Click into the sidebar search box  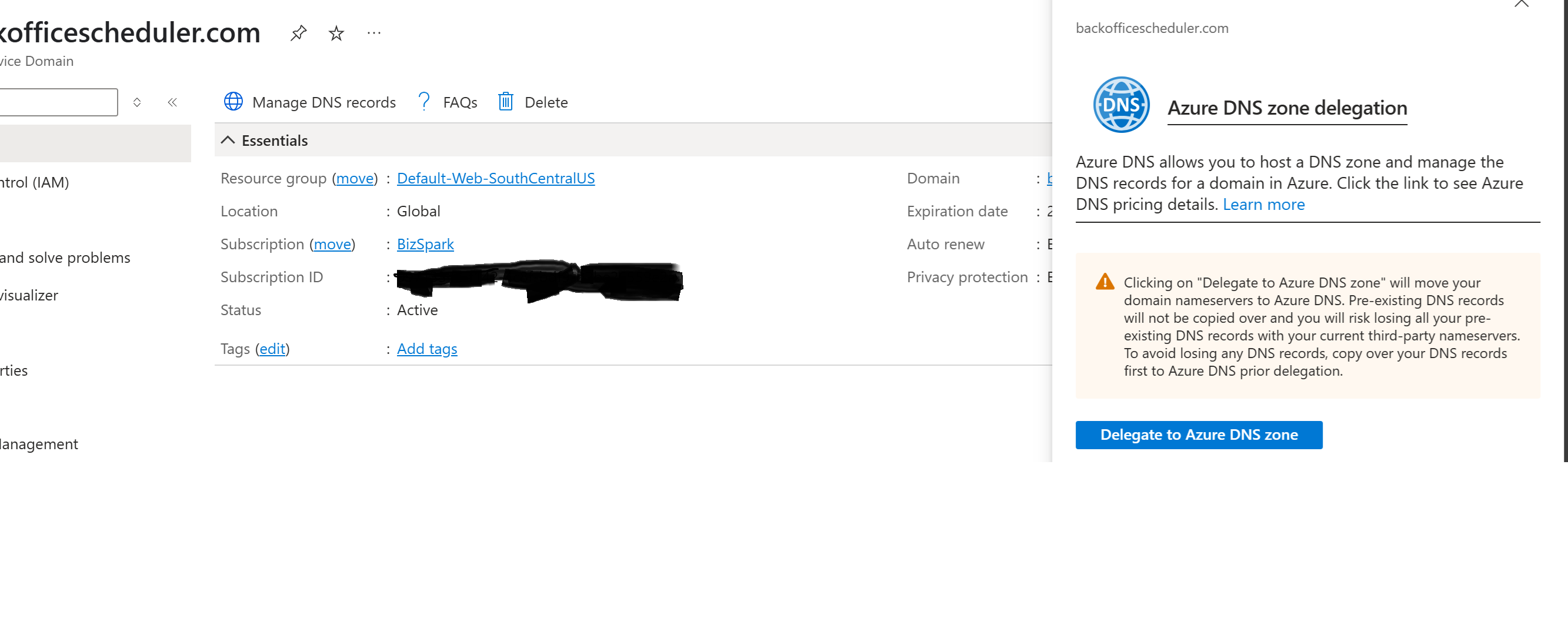pos(58,102)
